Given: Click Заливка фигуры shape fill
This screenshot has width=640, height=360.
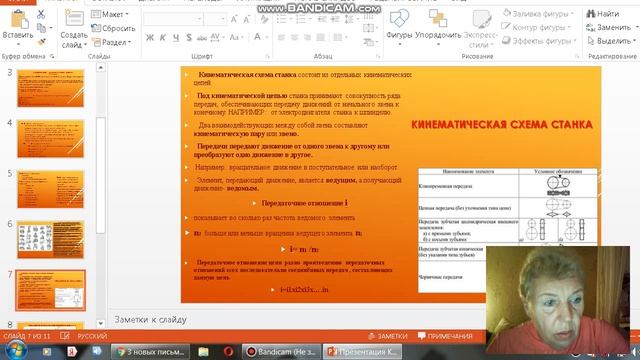Looking at the screenshot, I should coord(538,14).
